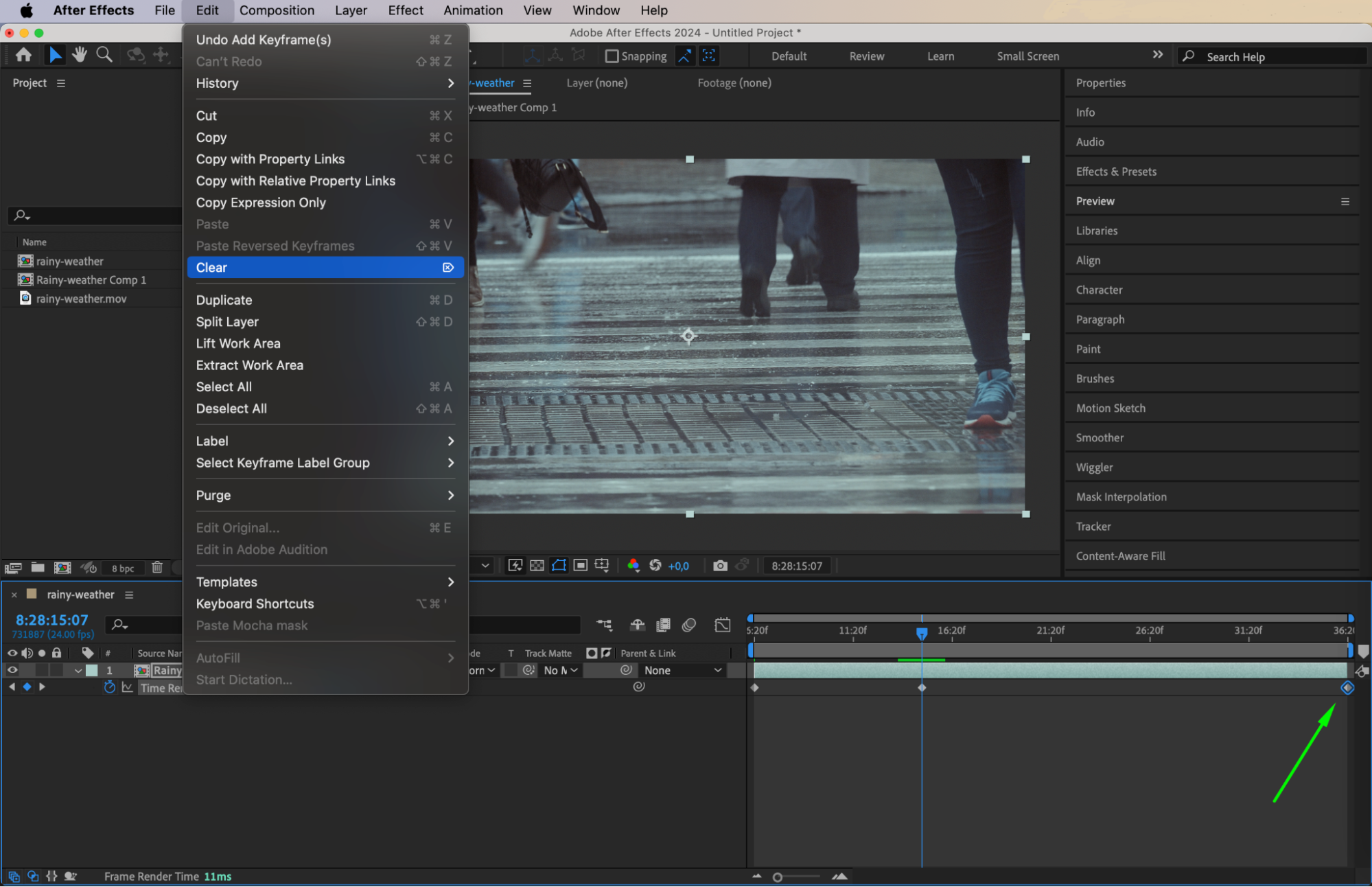Open the Effects & Presets panel

click(x=1116, y=172)
